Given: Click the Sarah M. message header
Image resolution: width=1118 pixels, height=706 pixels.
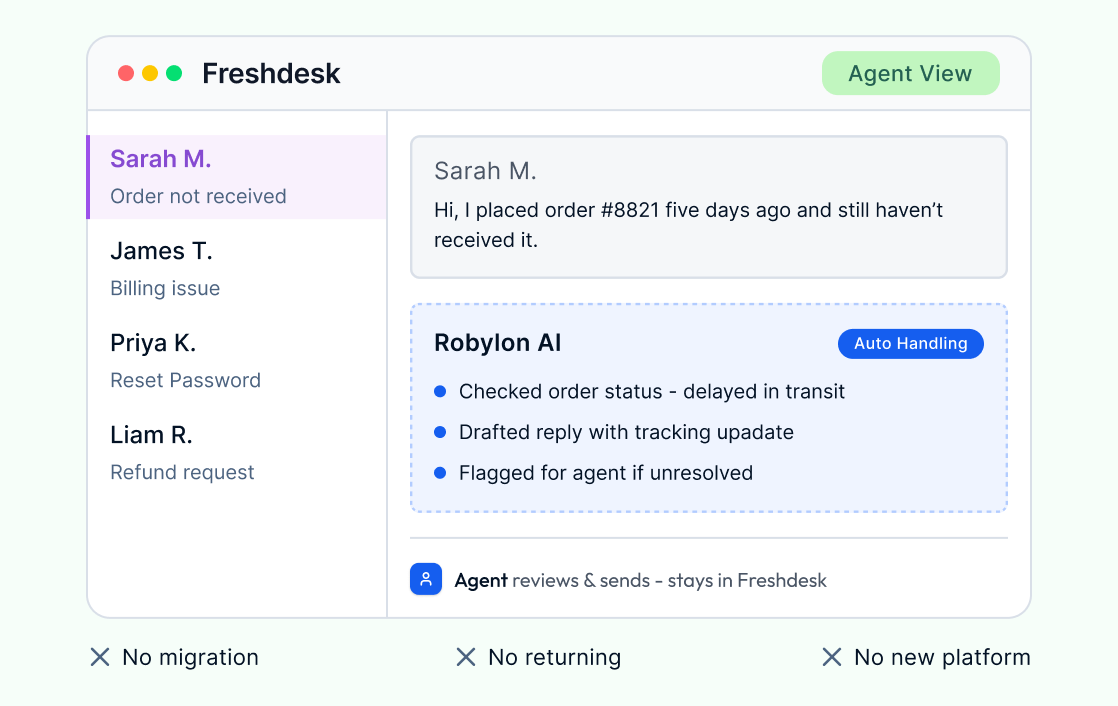Looking at the screenshot, I should (485, 171).
